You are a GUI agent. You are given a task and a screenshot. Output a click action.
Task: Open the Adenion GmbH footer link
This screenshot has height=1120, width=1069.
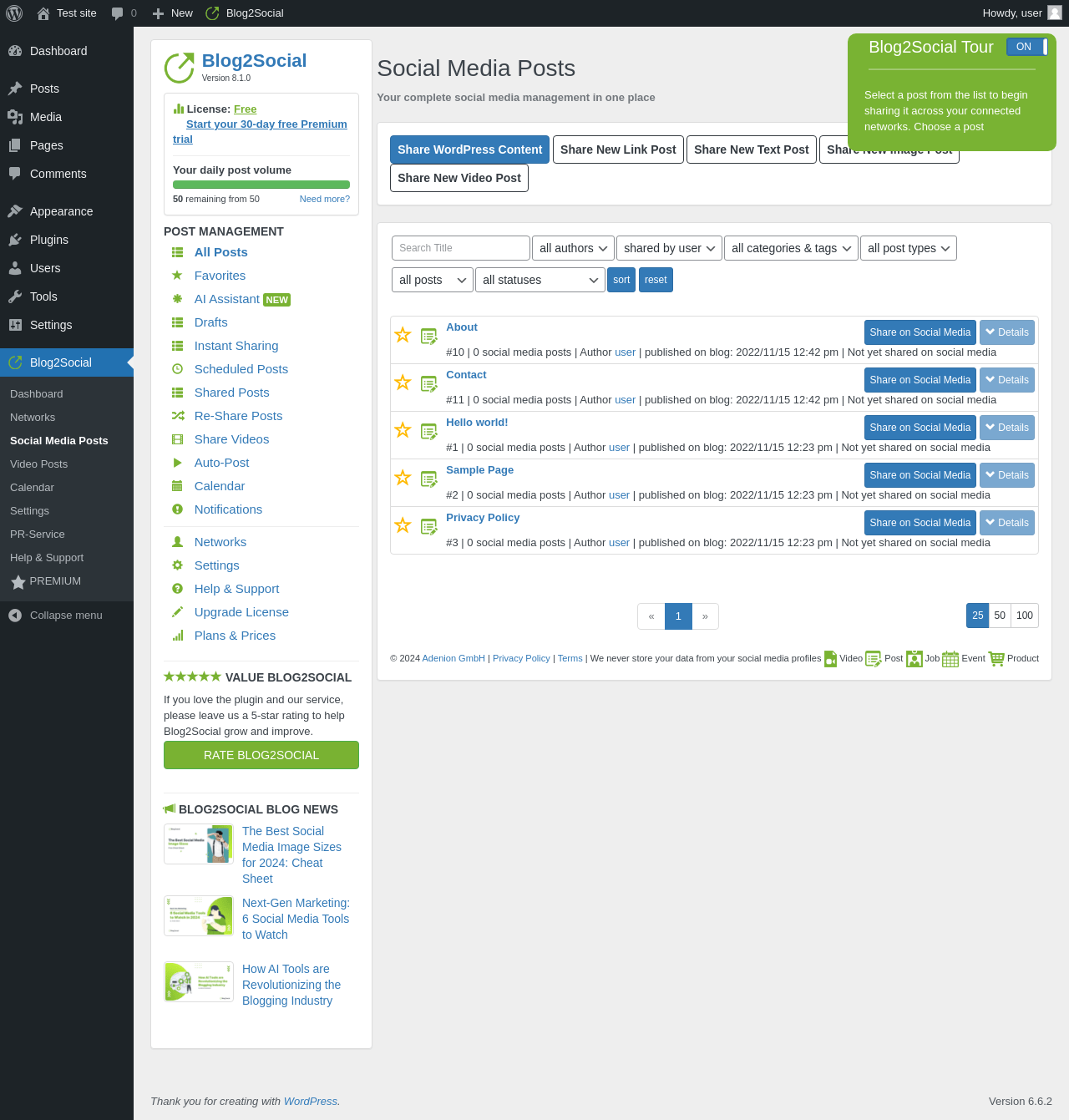453,658
